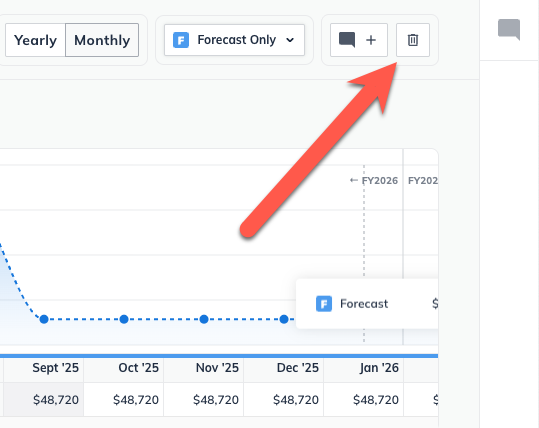Click the $48,720 cell under Nov '25
This screenshot has width=539, height=428.
[204, 399]
